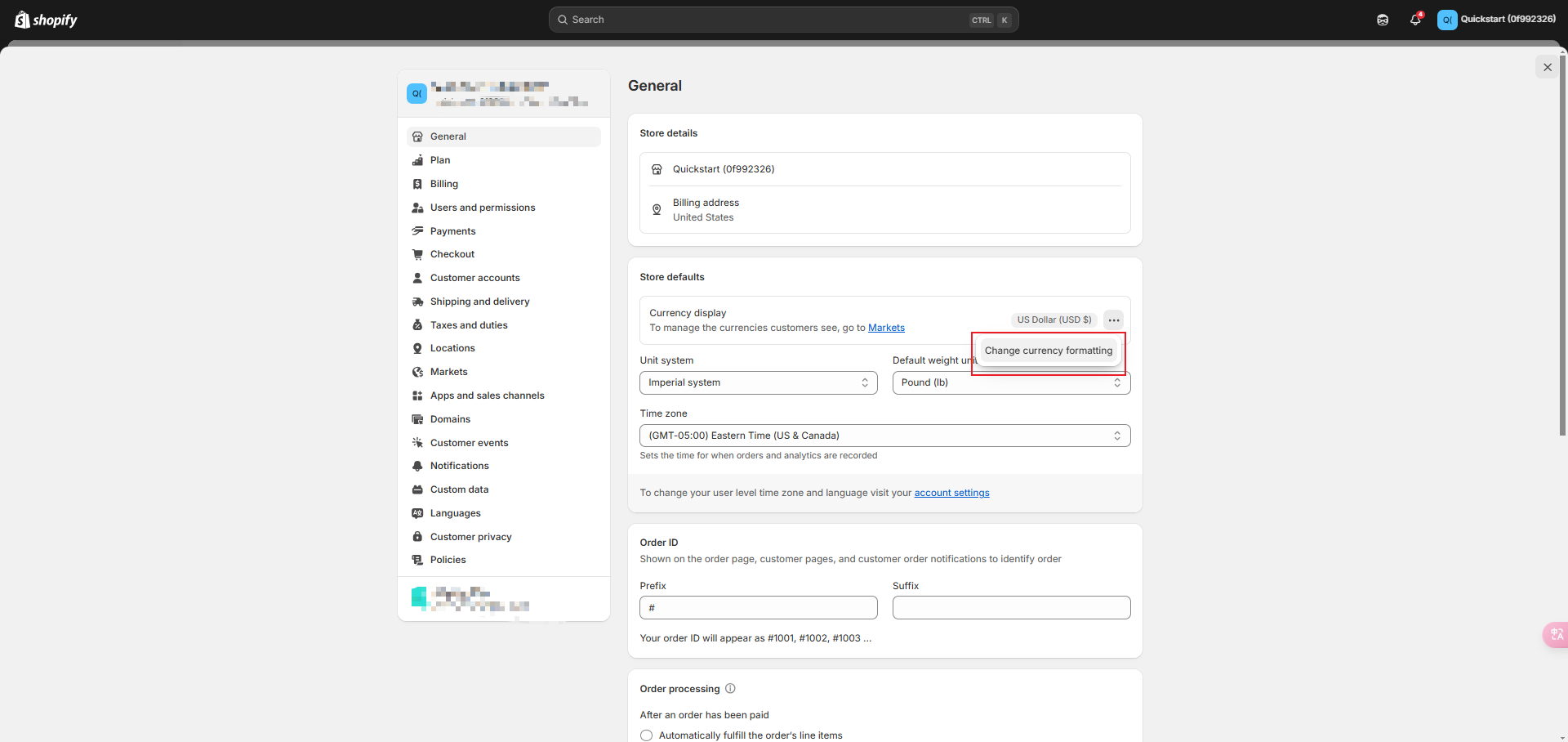
Task: Choose Change currency formatting menu option
Action: coord(1048,351)
